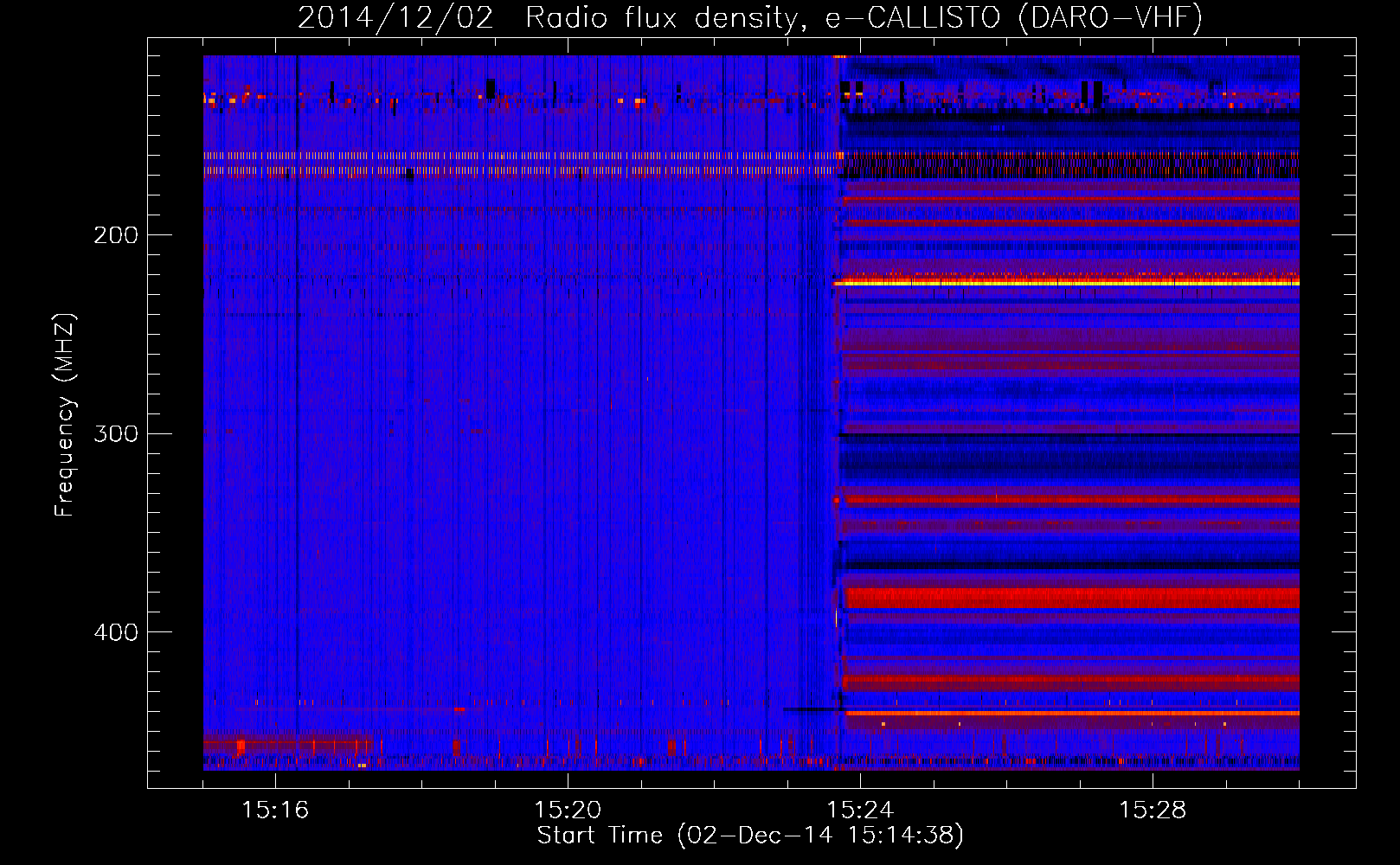Click the '300' frequency tick label
The height and width of the screenshot is (865, 1400).
(115, 433)
